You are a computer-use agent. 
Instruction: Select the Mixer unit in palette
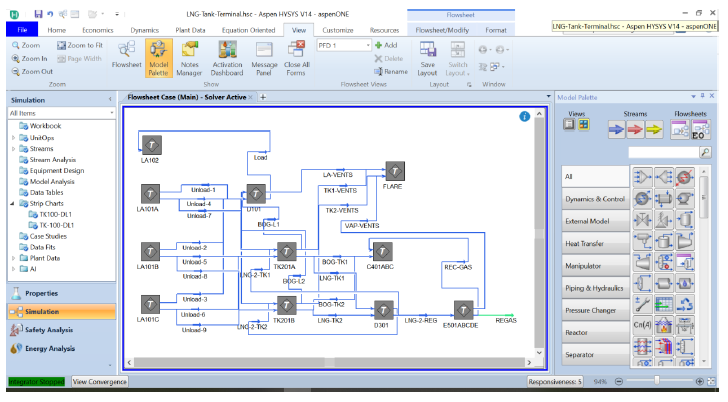(x=643, y=176)
